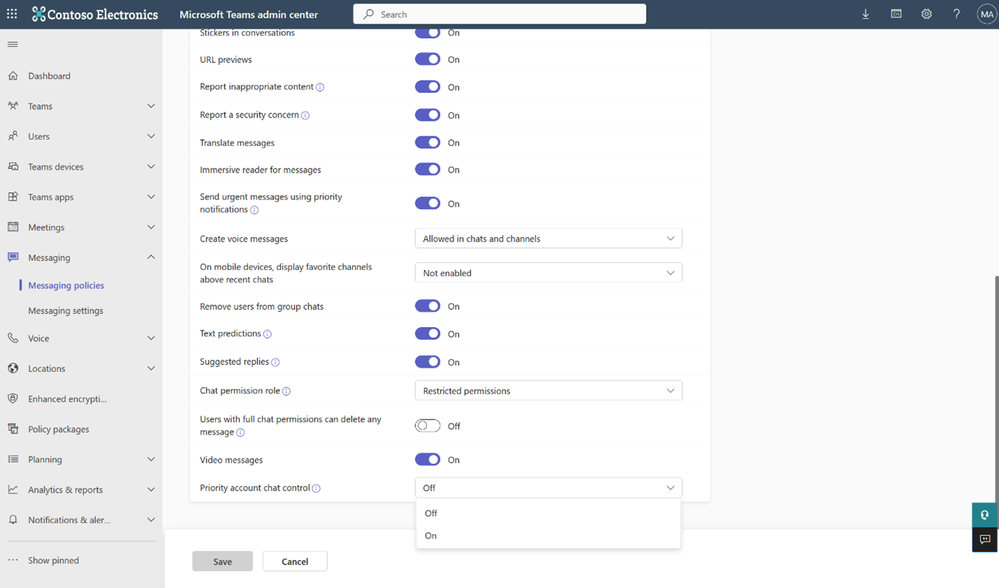
Task: Go to Dashboard
Action: pos(49,76)
